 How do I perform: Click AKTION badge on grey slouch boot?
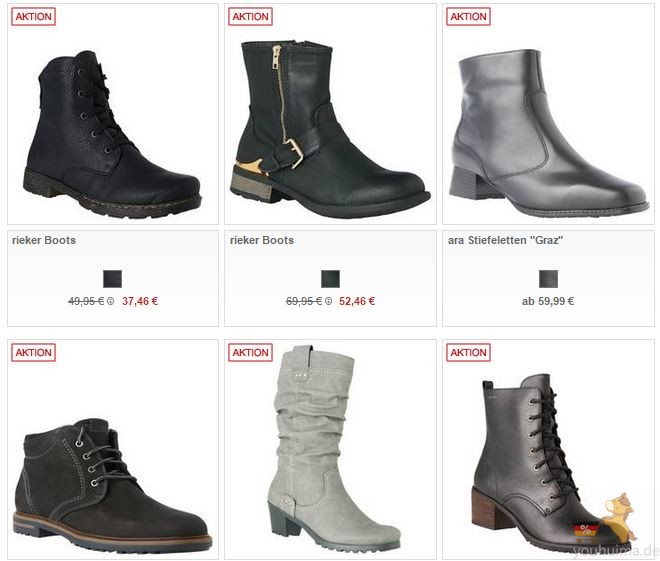click(x=250, y=353)
